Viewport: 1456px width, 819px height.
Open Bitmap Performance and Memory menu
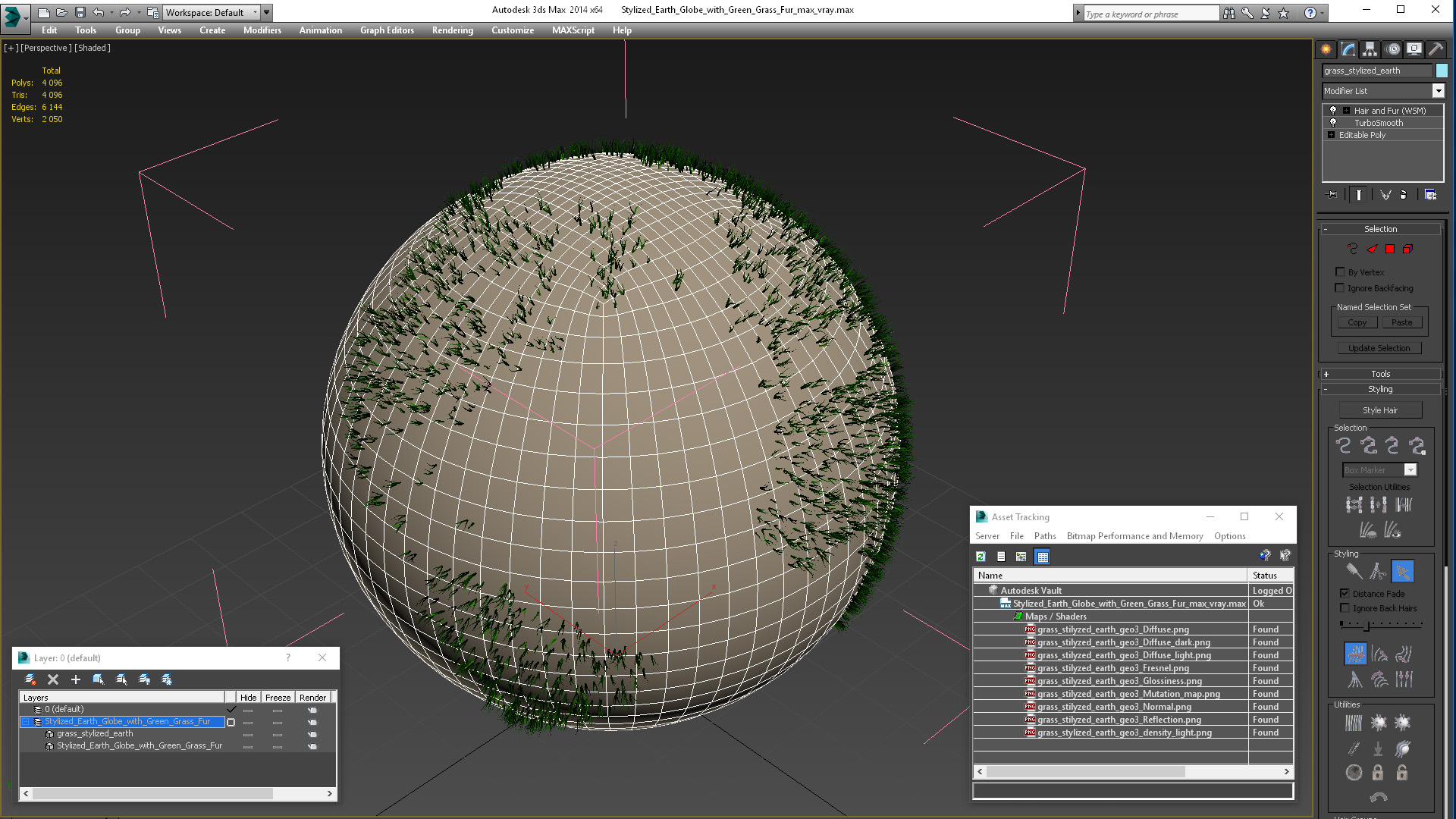[x=1134, y=536]
